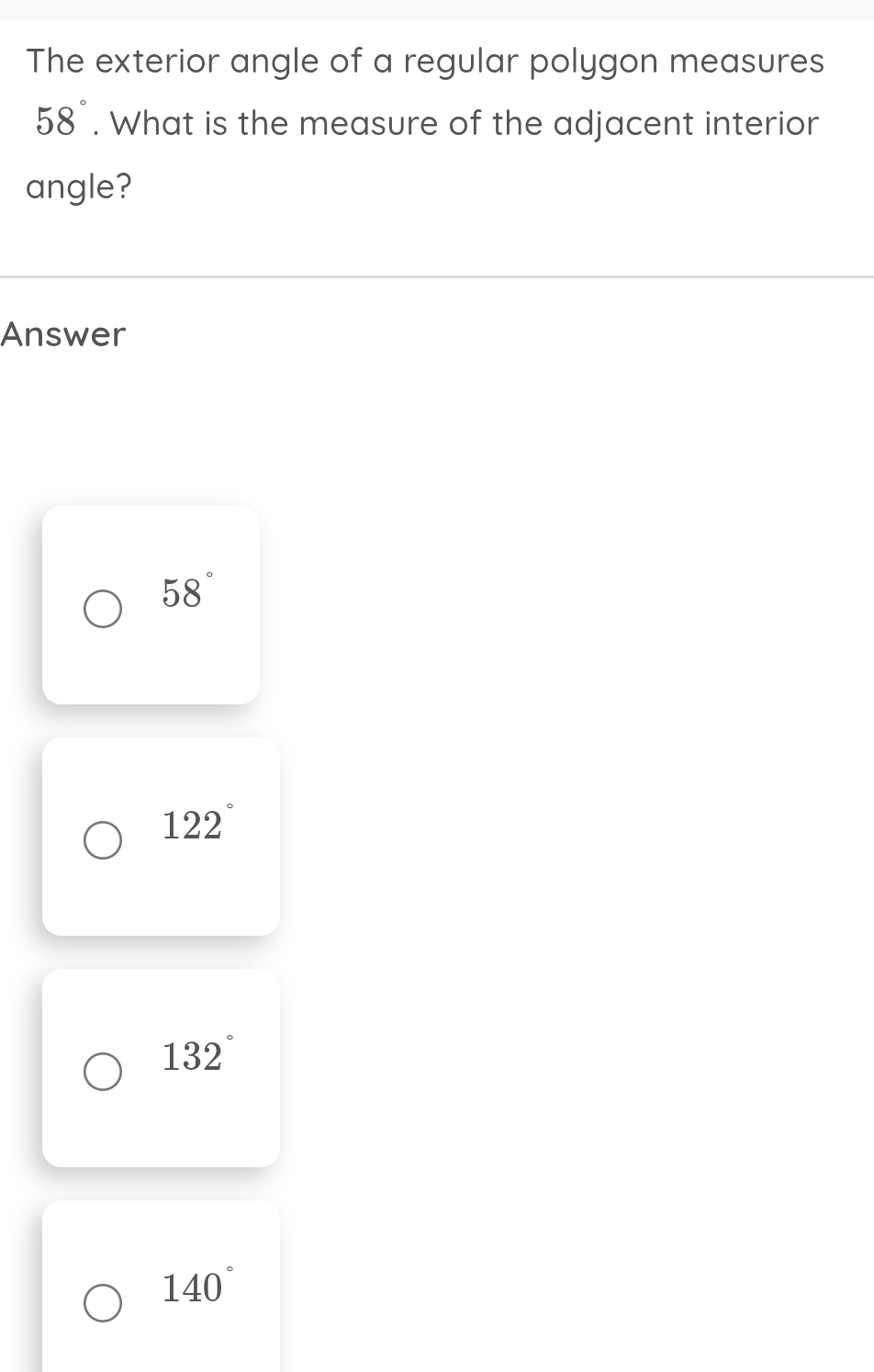This screenshot has height=1372, width=874.
Task: Choose the answer card containing 122°
Action: pos(161,837)
